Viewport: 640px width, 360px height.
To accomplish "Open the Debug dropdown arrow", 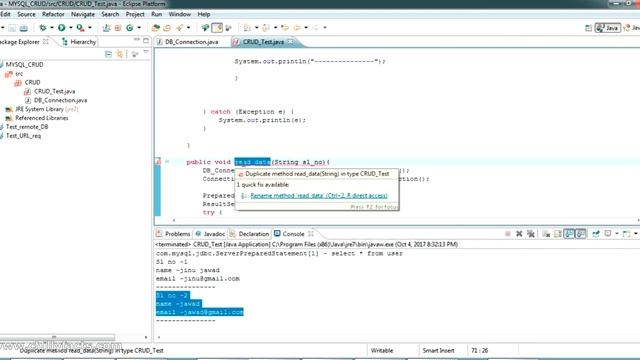I will (52, 28).
